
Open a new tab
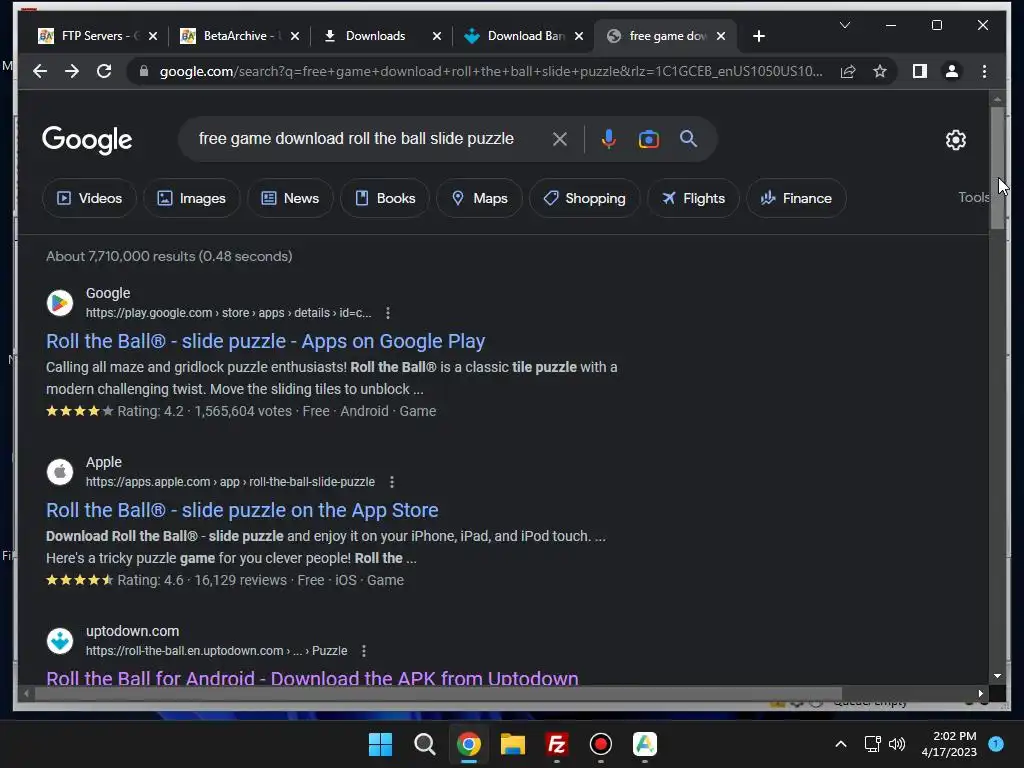758,36
